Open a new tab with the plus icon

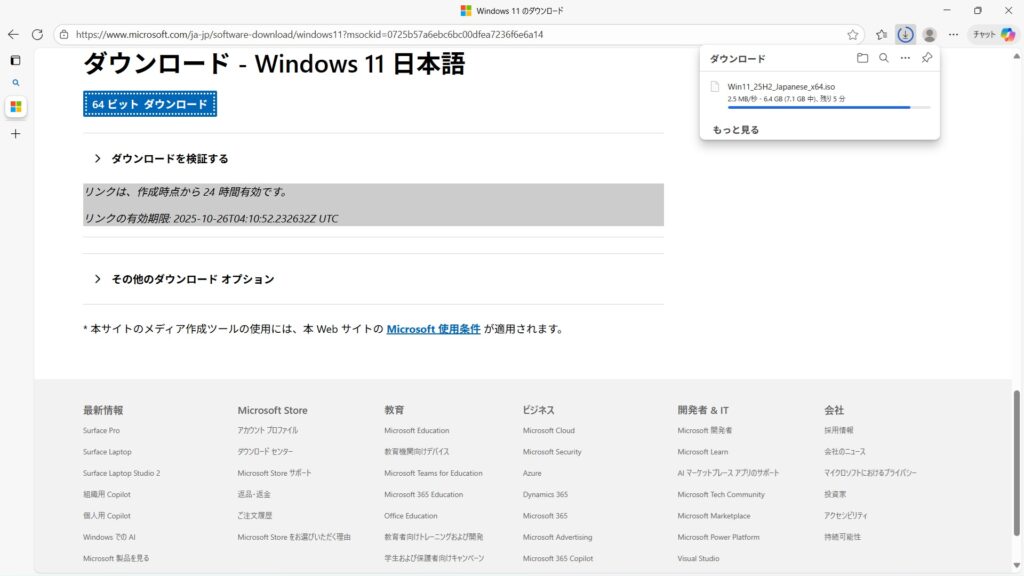(15, 133)
